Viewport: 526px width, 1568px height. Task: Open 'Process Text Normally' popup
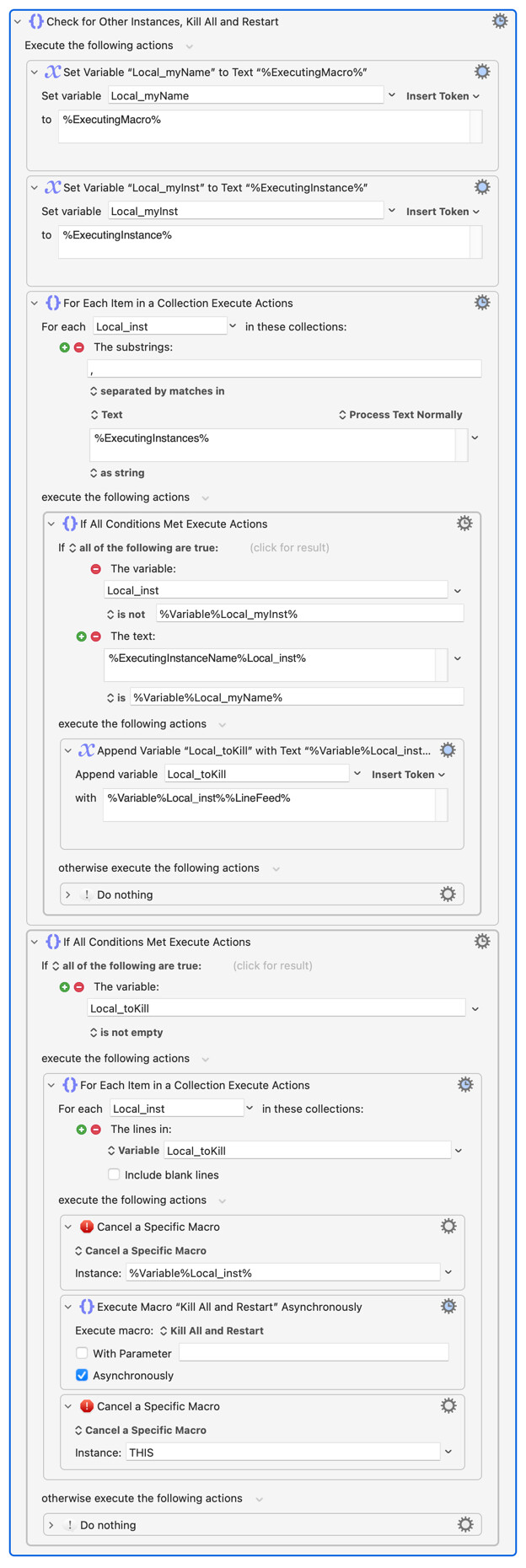point(400,415)
